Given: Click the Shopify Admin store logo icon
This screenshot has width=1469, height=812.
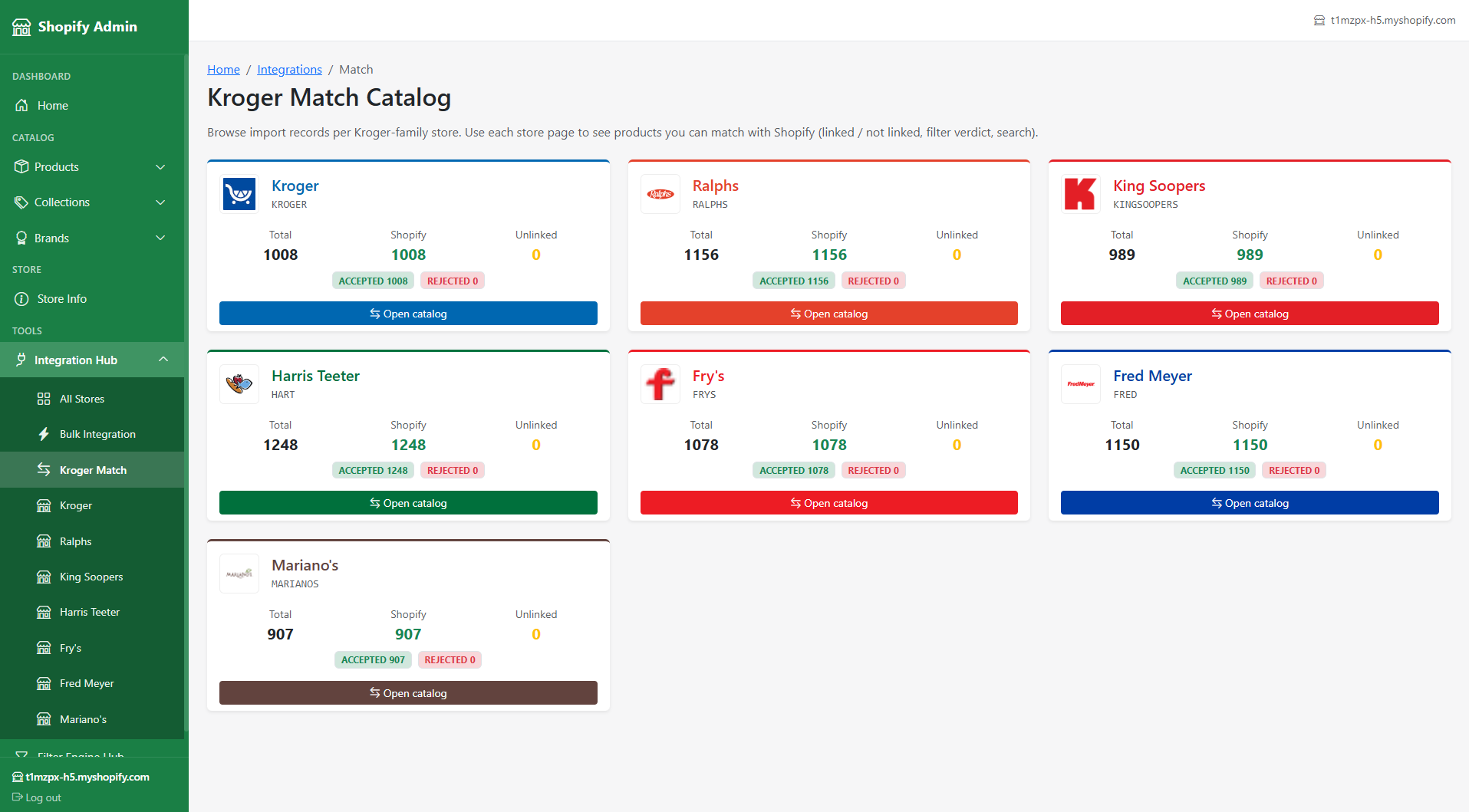Looking at the screenshot, I should [x=21, y=28].
